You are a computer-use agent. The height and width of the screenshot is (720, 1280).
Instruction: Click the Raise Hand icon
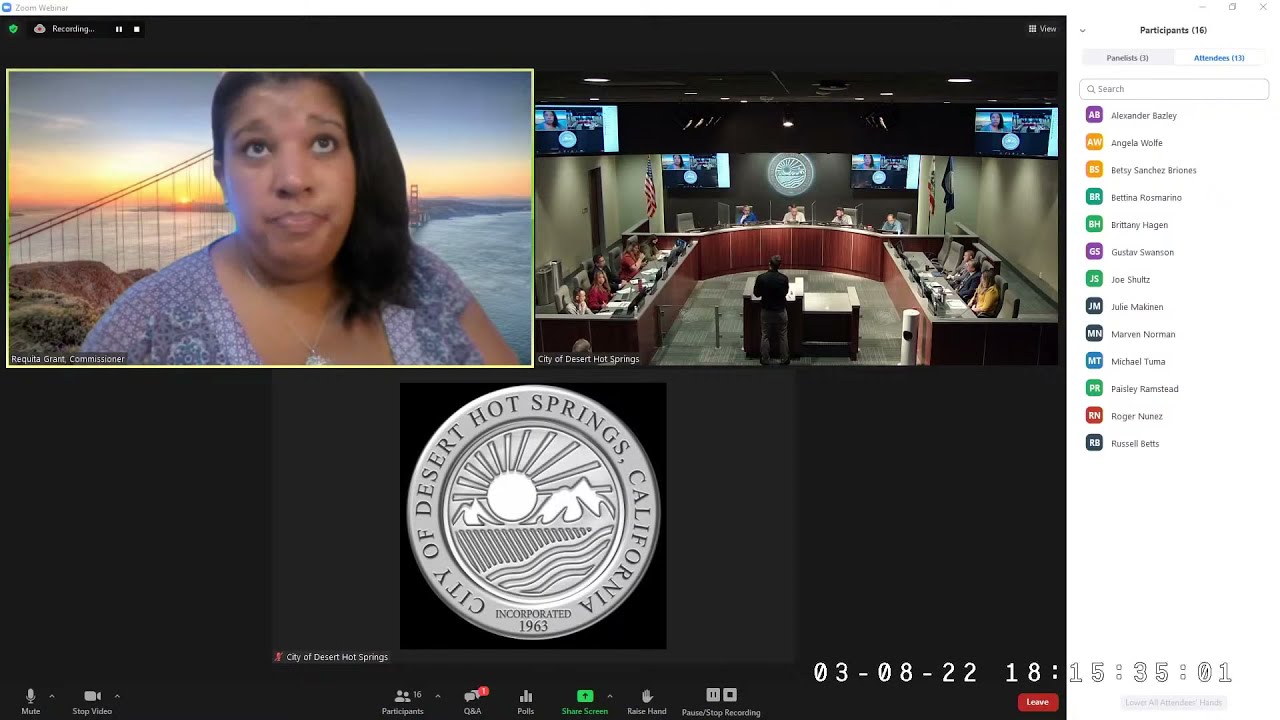(647, 696)
